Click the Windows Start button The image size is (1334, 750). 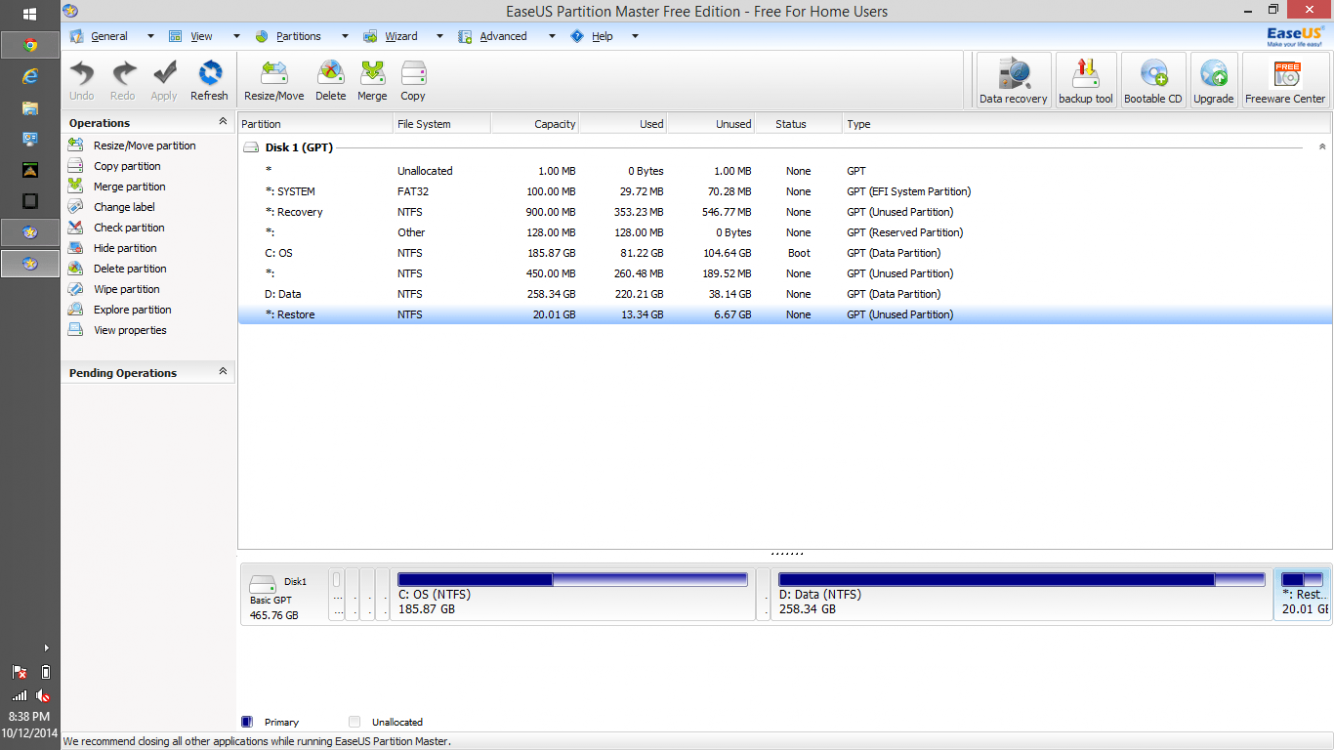[x=30, y=14]
